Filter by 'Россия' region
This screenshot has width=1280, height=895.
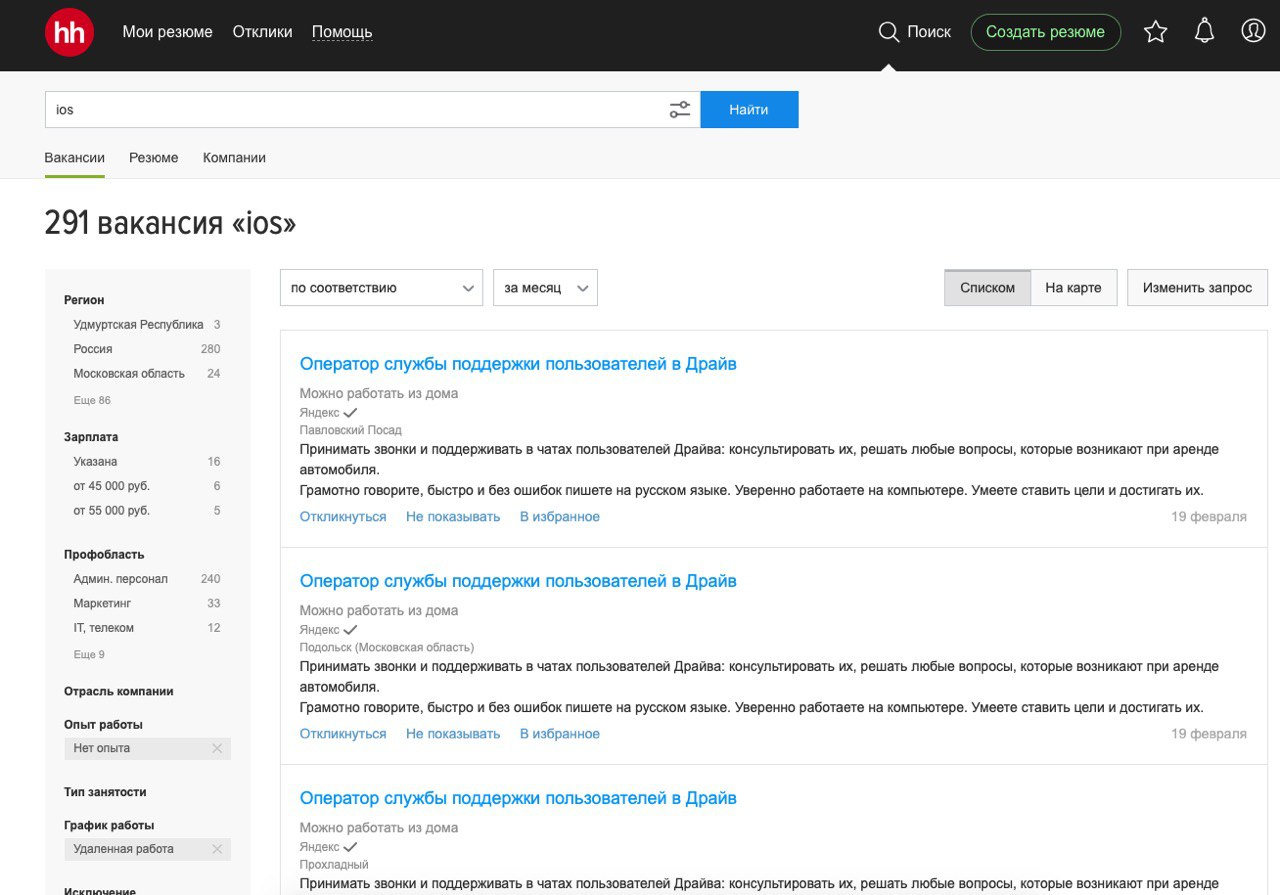pyautogui.click(x=93, y=349)
